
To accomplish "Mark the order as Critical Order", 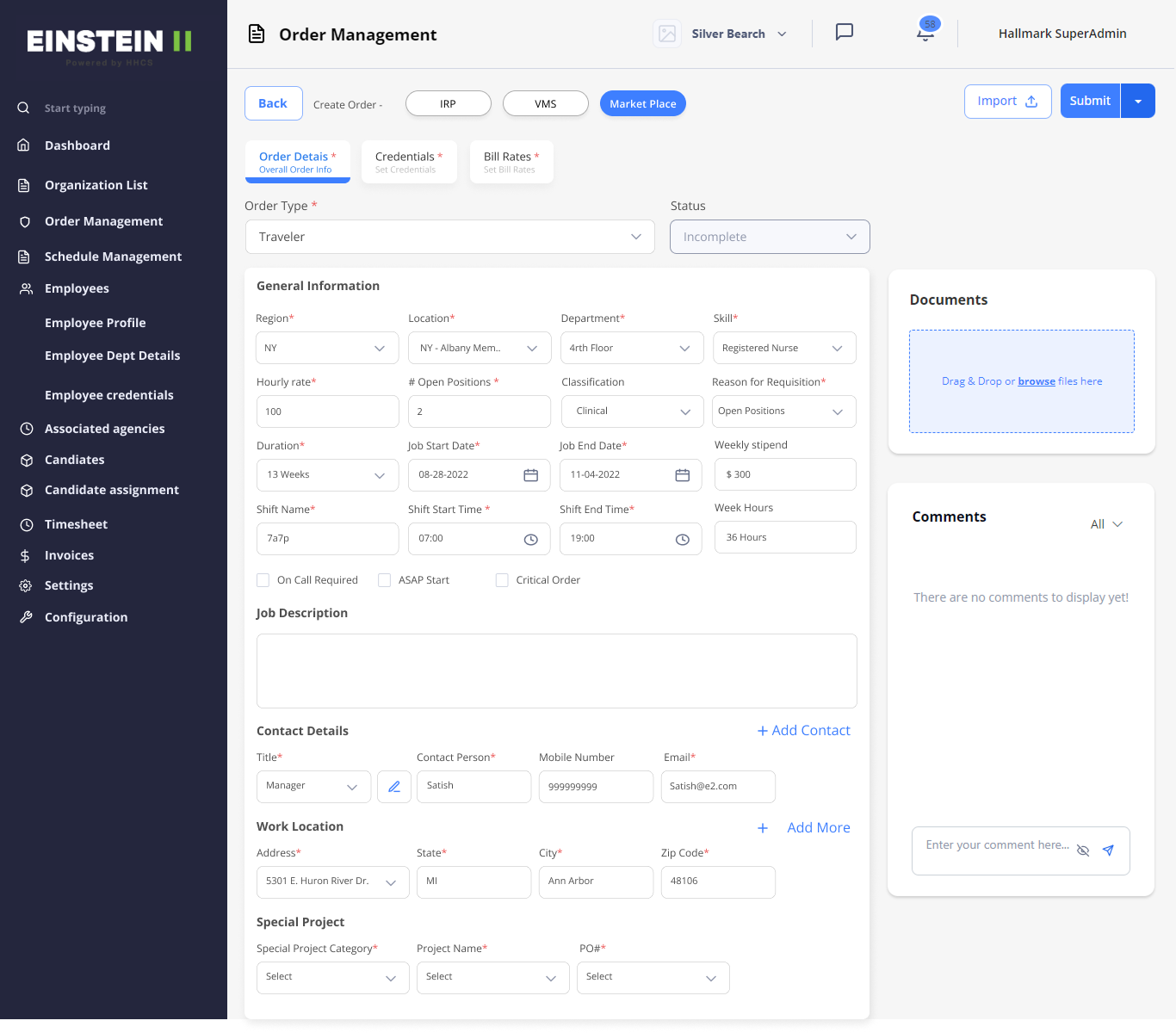I will (502, 579).
